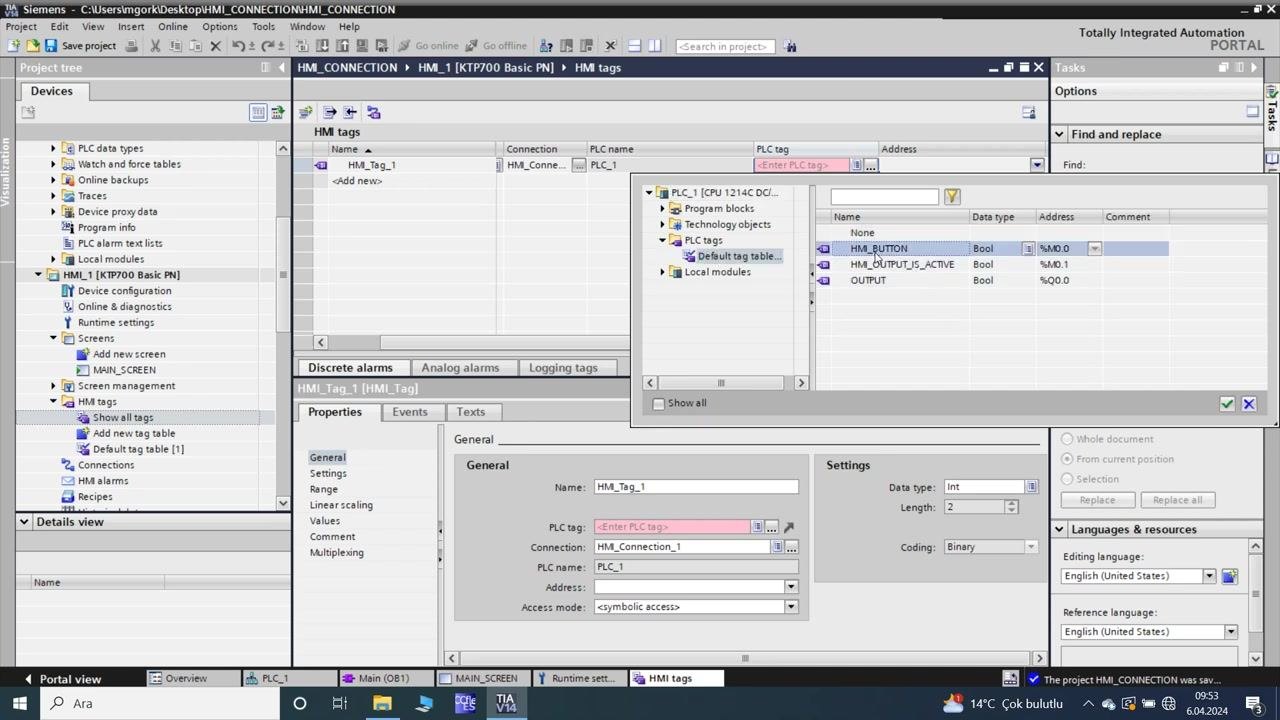1280x720 pixels.
Task: Click the export tags icon in HMI tags toolbar
Action: (x=329, y=112)
